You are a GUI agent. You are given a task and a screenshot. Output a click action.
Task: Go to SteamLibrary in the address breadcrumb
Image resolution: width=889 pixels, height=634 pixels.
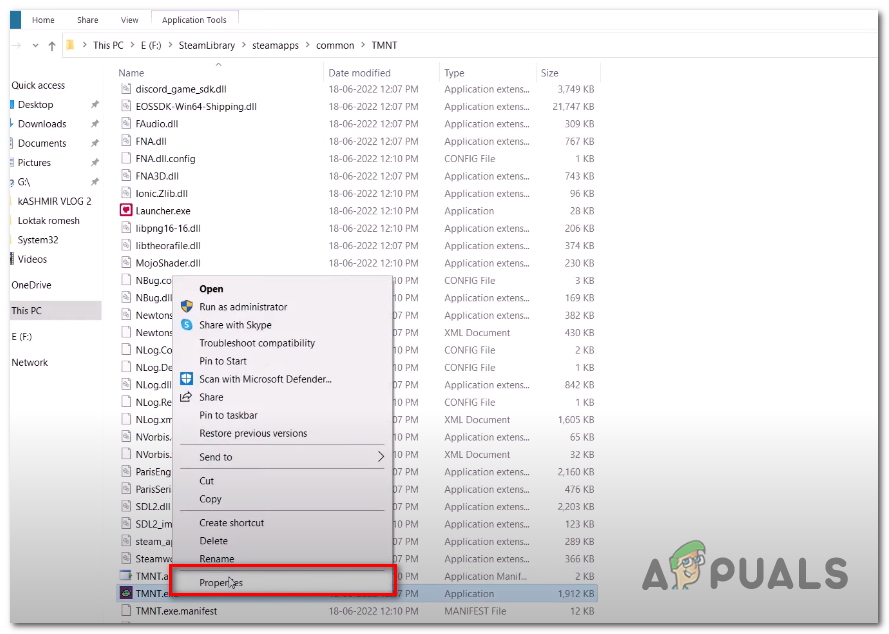(x=206, y=45)
